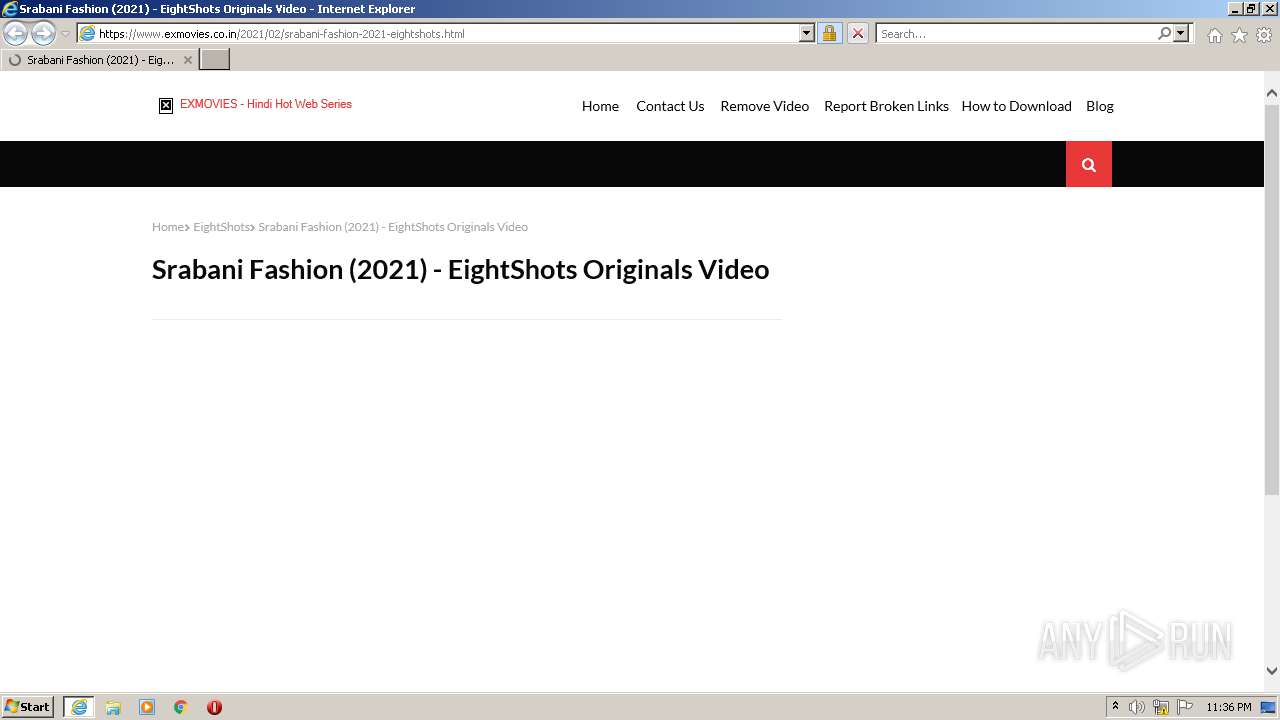Image resolution: width=1280 pixels, height=720 pixels.
Task: Open the recent pages dropdown arrow
Action: pos(65,34)
